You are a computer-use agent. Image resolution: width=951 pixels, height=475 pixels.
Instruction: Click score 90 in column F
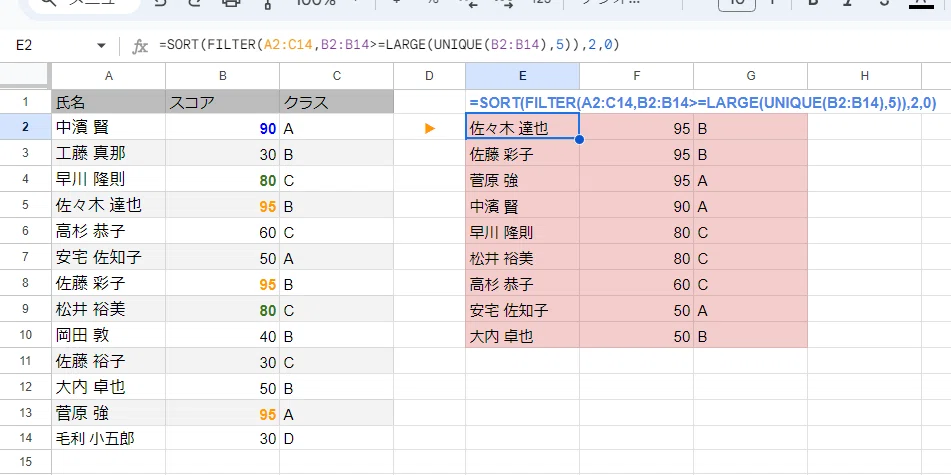(636, 206)
